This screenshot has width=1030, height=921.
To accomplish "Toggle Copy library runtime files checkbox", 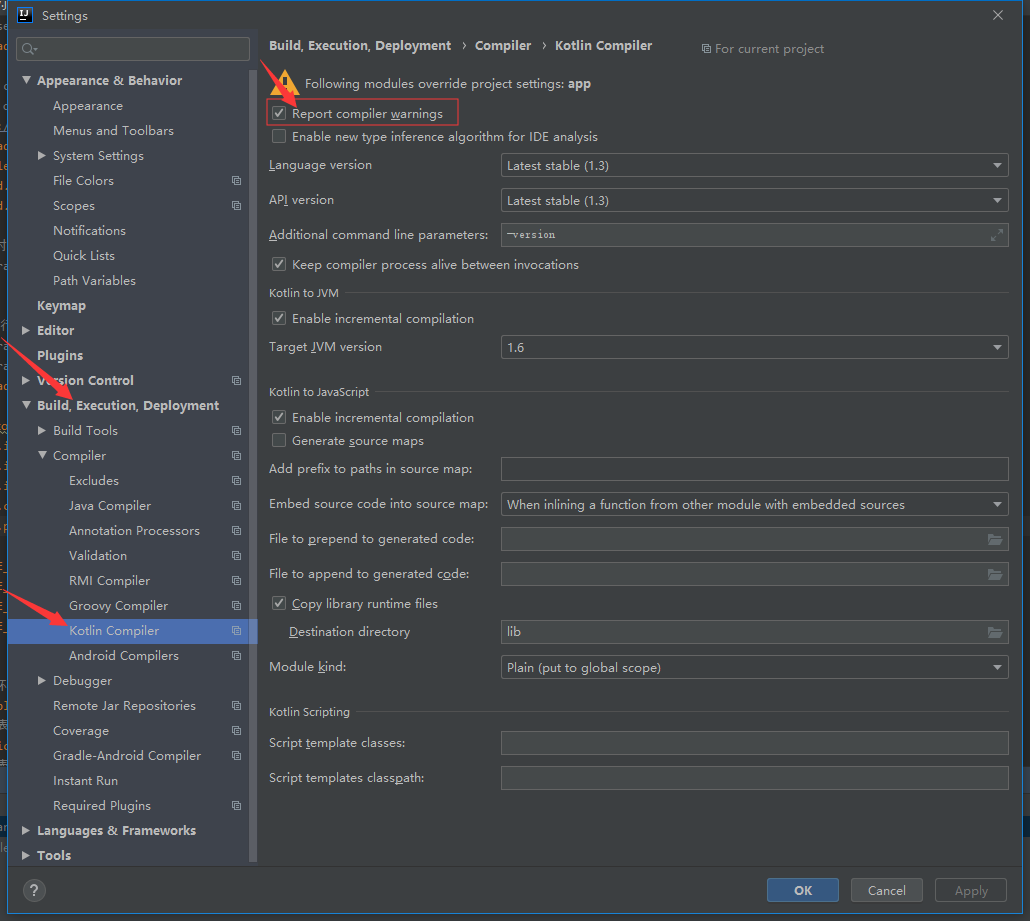I will coord(279,603).
